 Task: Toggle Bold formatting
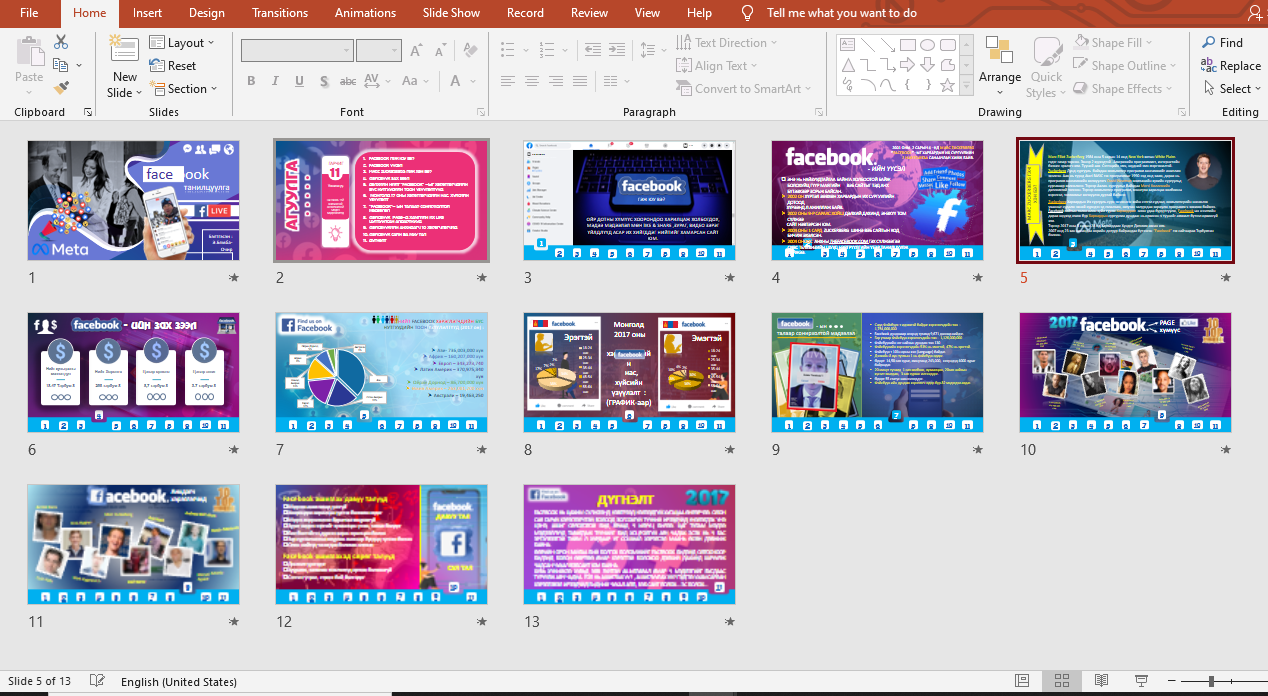[251, 81]
